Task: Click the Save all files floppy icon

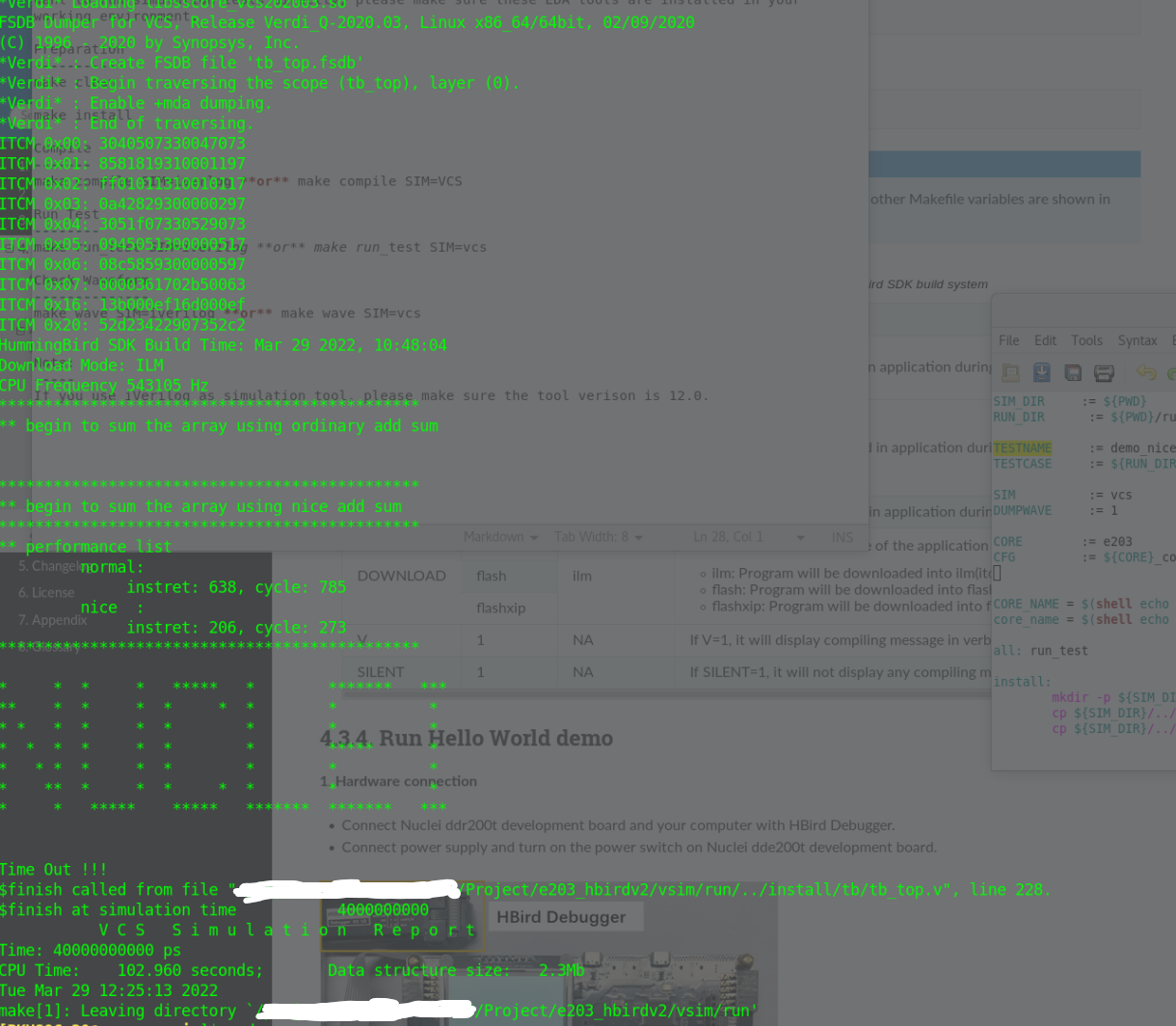Action: pyautogui.click(x=1073, y=373)
